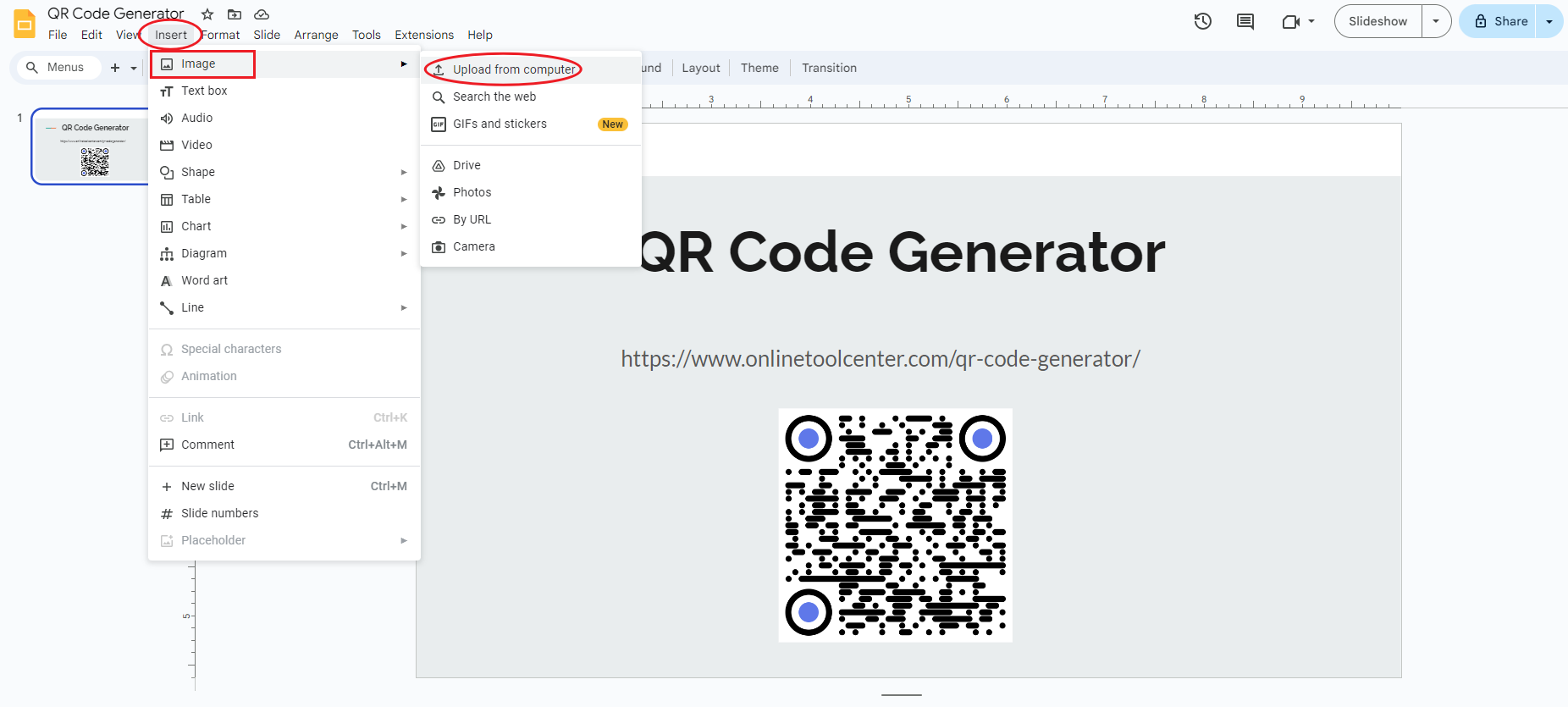The height and width of the screenshot is (707, 1568).
Task: Open the Slideshow options dropdown arrow
Action: coord(1436,21)
